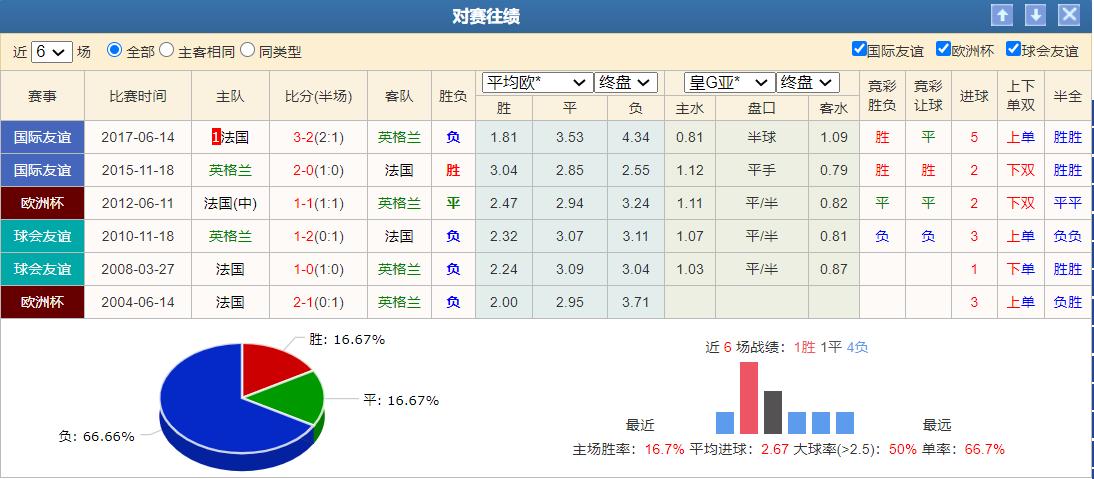
Task: Open the 皇G亚* handicap company dropdown
Action: click(730, 83)
